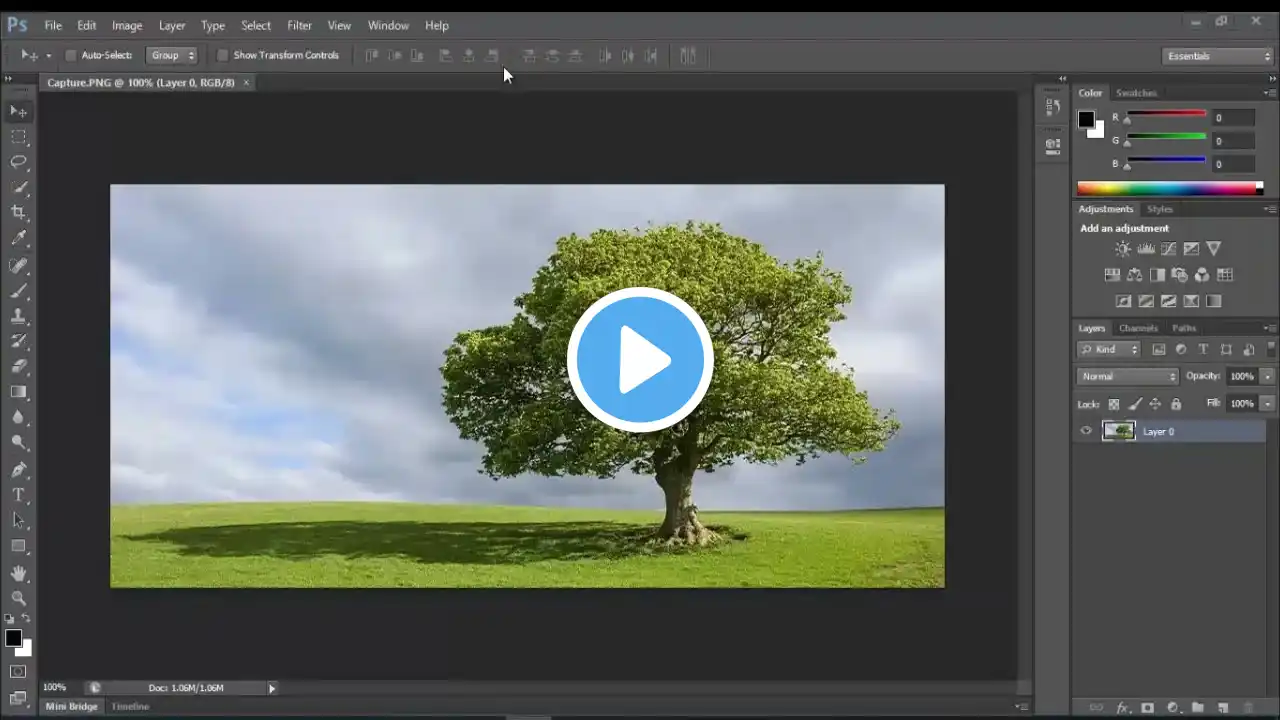Screen dimensions: 1280x720
Task: Enable Show Transform Controls checkbox
Action: [x=222, y=55]
